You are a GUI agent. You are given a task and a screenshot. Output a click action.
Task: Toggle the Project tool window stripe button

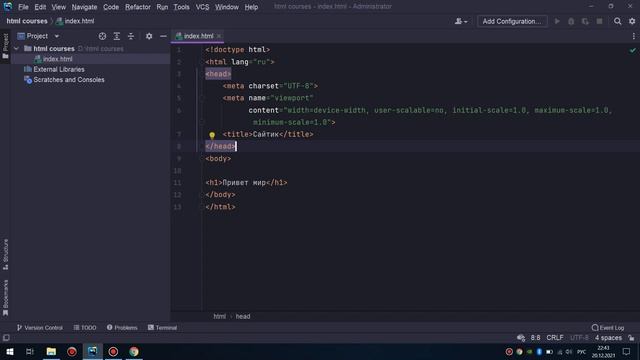tap(5, 46)
